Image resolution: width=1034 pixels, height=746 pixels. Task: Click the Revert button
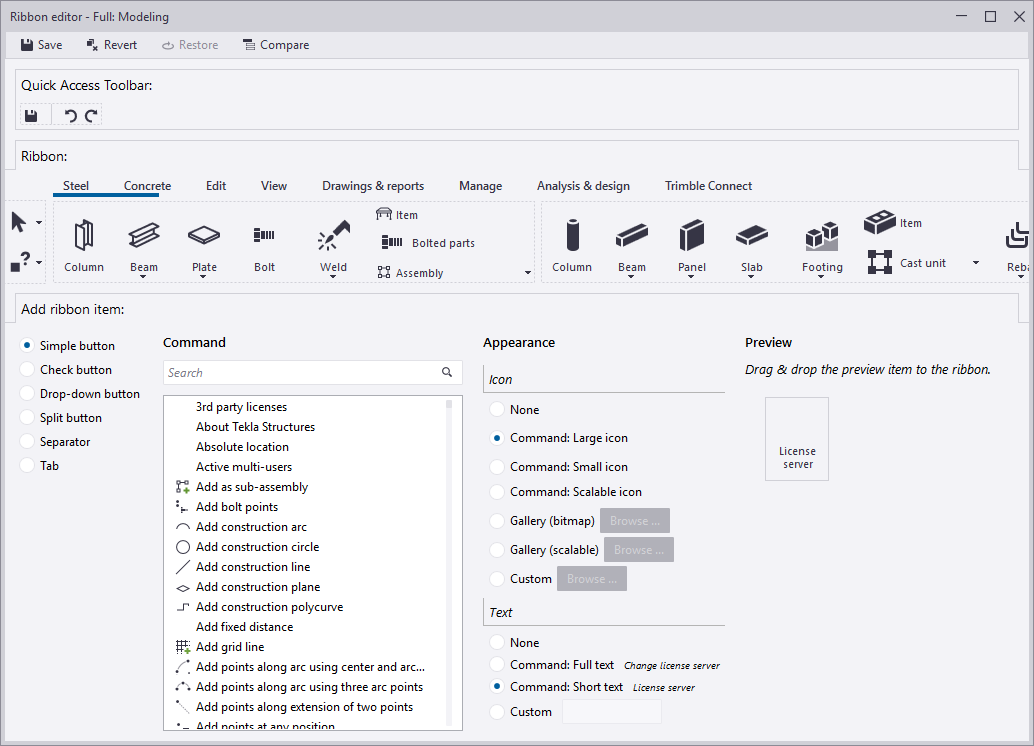111,45
